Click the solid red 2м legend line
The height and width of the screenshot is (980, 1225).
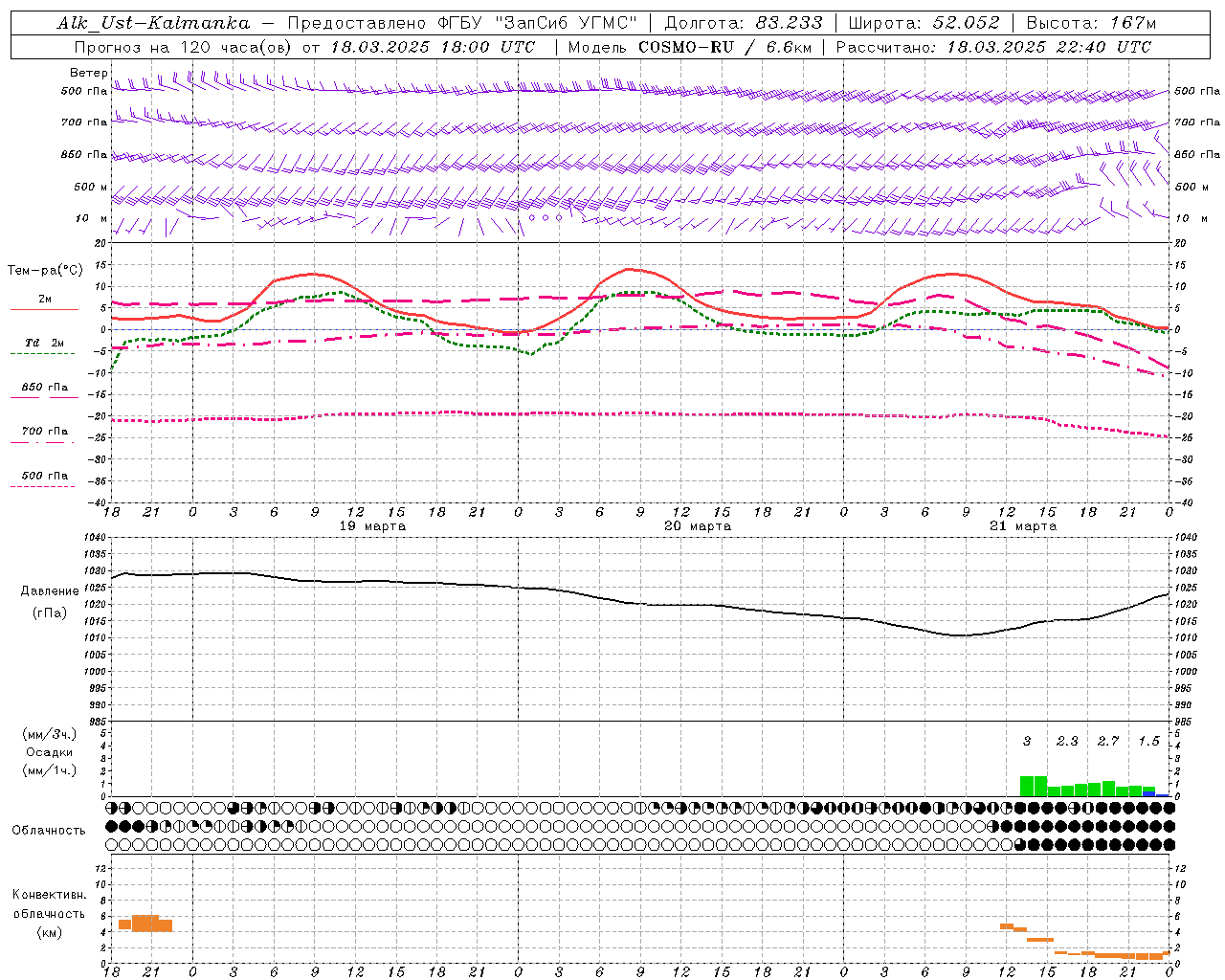coord(44,309)
